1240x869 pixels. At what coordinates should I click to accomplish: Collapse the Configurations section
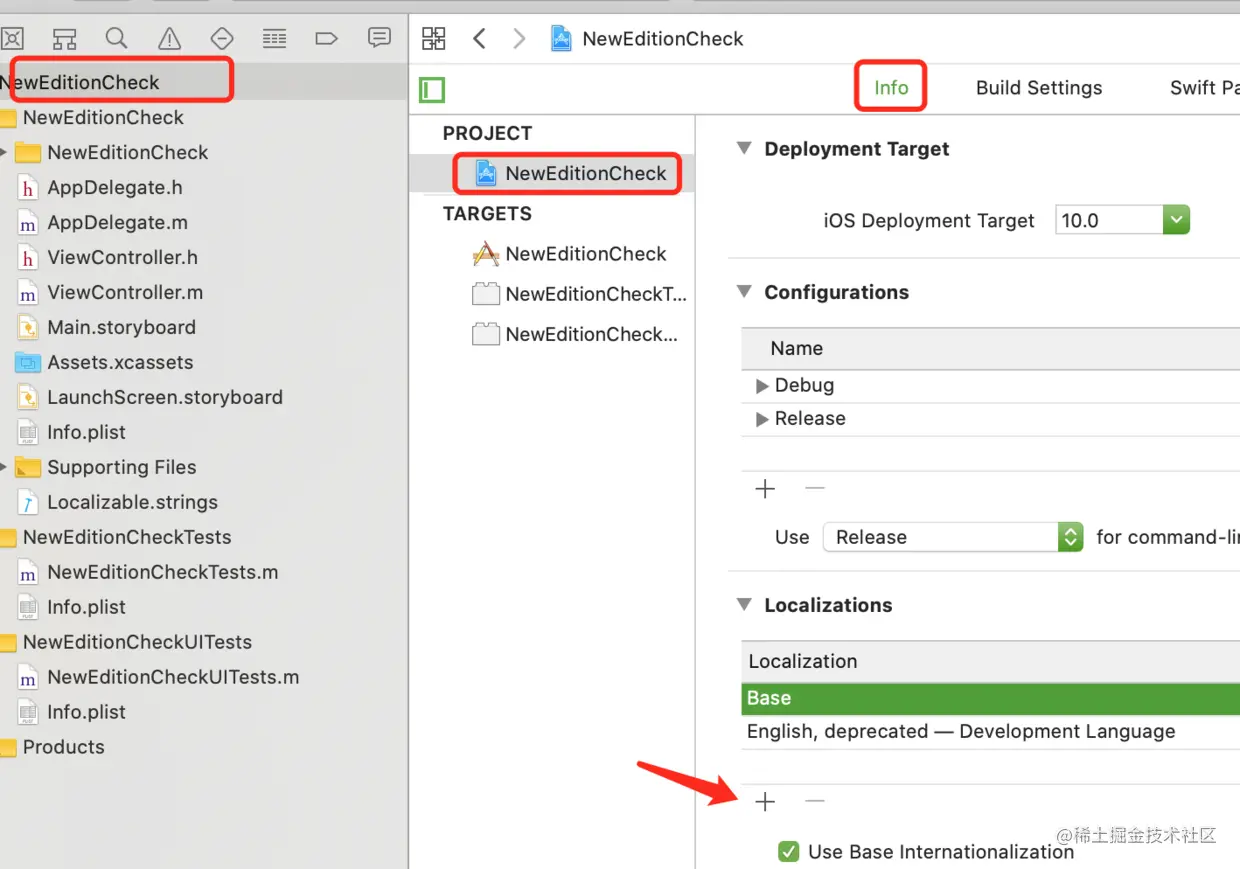pyautogui.click(x=744, y=292)
